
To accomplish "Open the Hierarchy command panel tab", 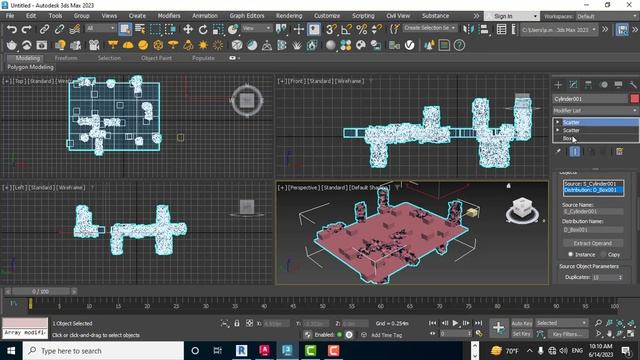I will (588, 85).
